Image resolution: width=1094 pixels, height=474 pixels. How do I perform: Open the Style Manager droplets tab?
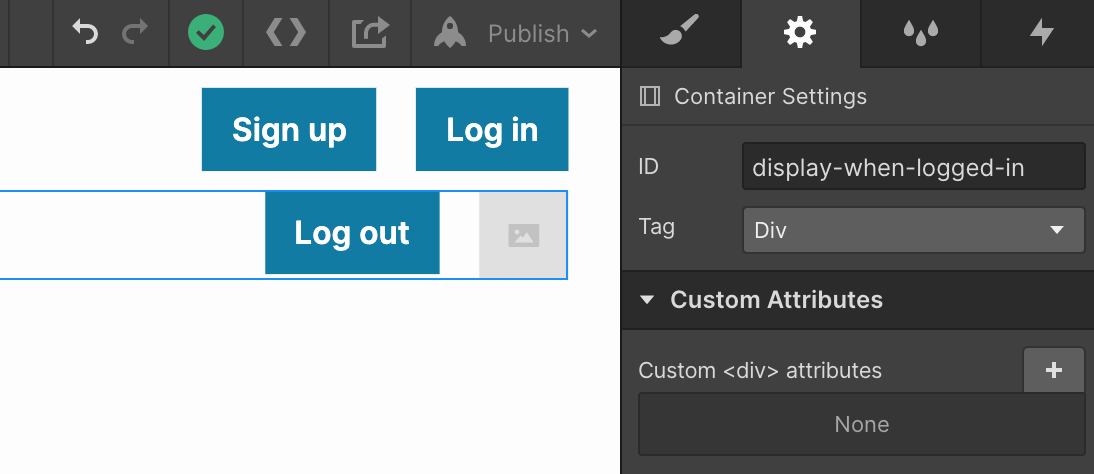(x=920, y=33)
